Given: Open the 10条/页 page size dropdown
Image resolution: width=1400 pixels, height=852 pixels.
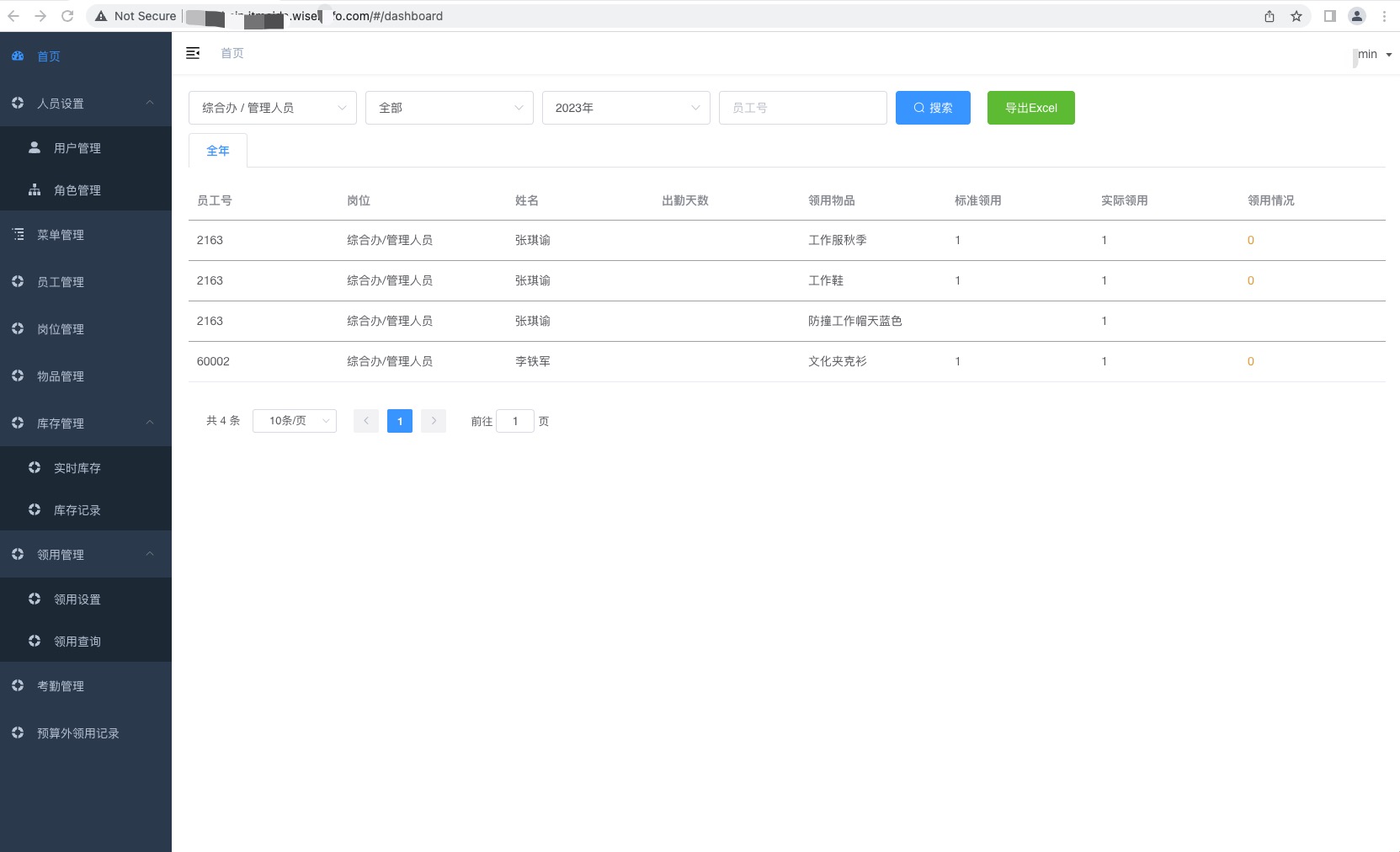Looking at the screenshot, I should 295,421.
